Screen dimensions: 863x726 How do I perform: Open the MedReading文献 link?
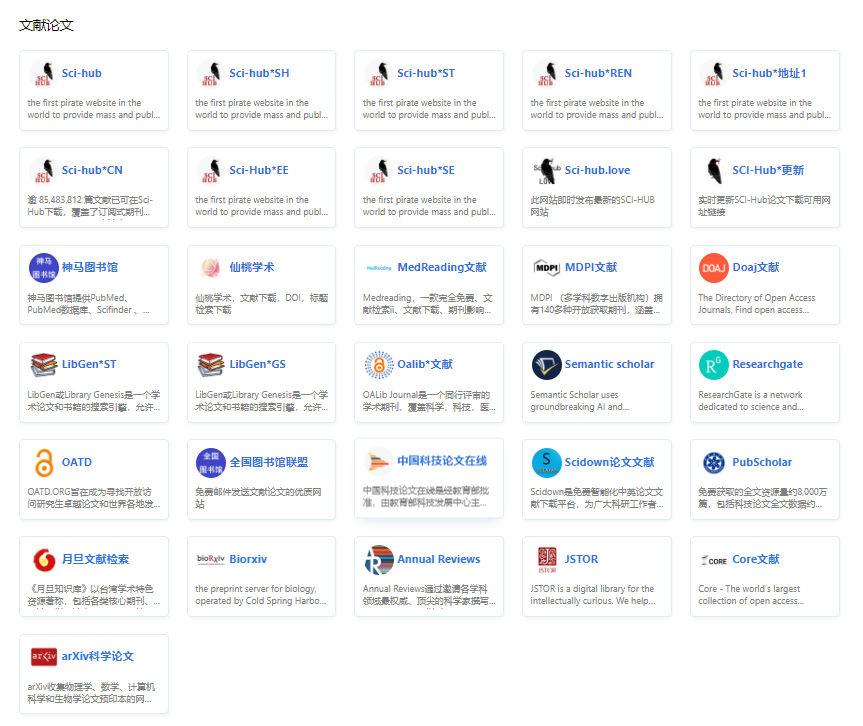[442, 268]
